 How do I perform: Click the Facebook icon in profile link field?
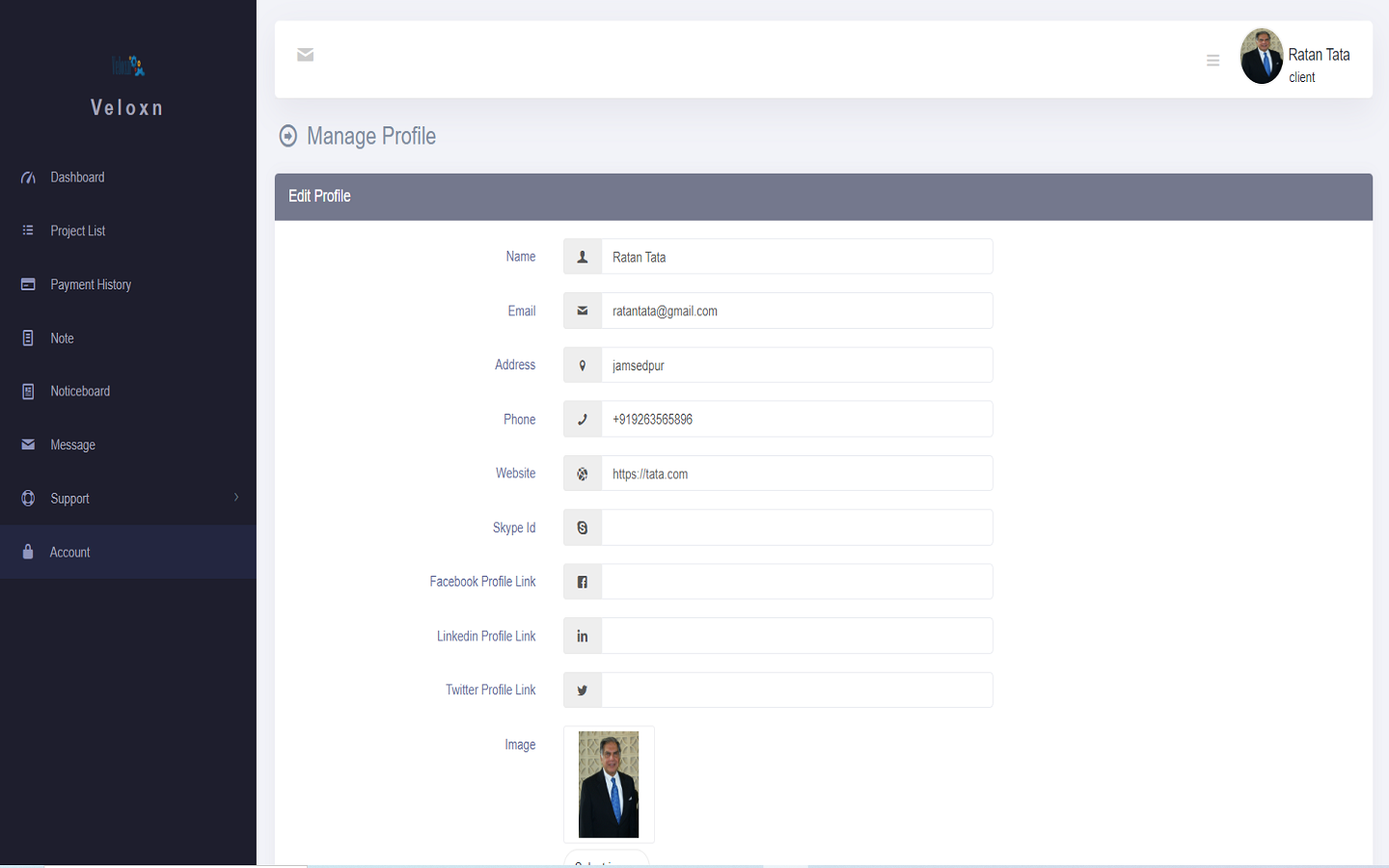pyautogui.click(x=582, y=582)
